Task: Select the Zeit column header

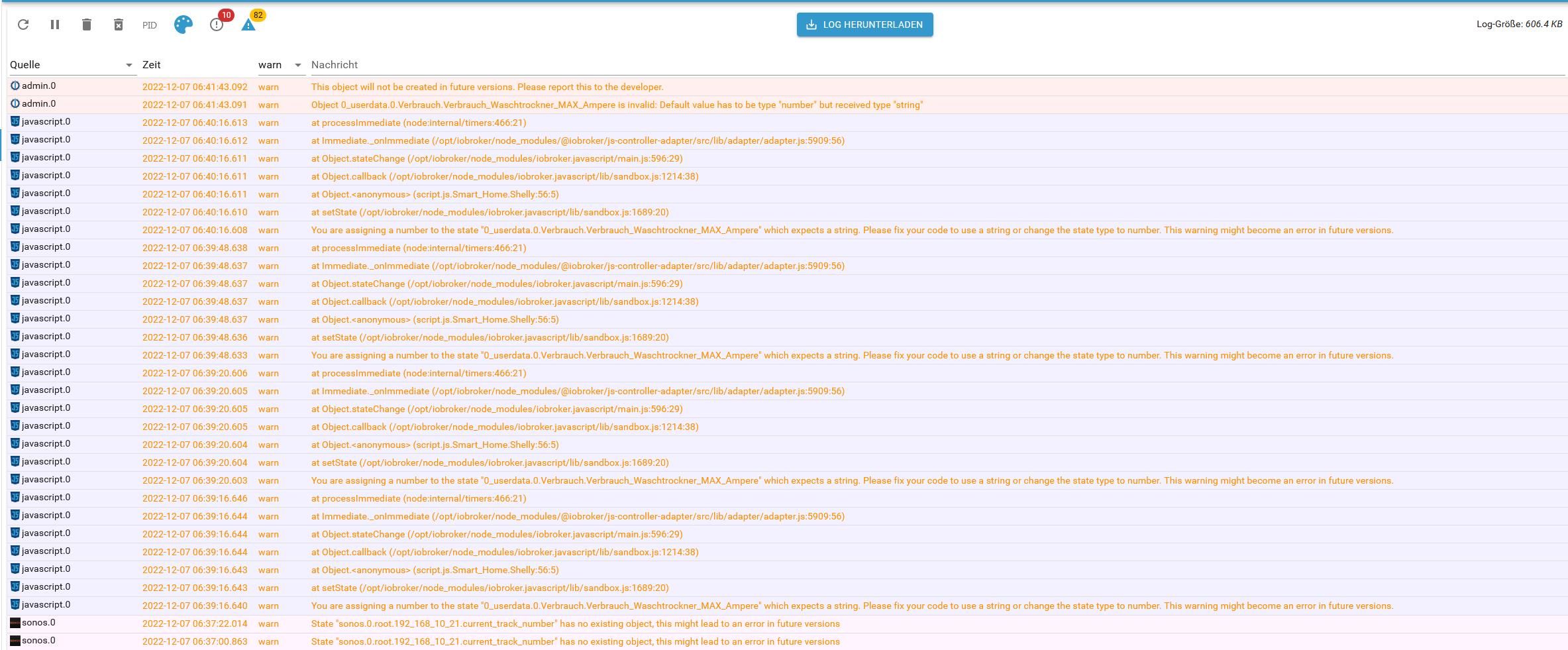Action: pos(152,65)
